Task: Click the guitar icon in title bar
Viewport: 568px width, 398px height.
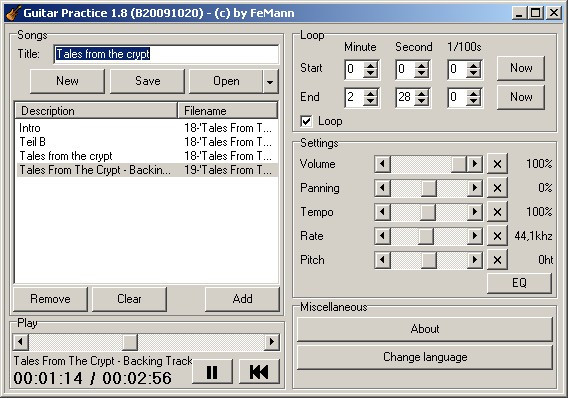Action: coord(13,13)
